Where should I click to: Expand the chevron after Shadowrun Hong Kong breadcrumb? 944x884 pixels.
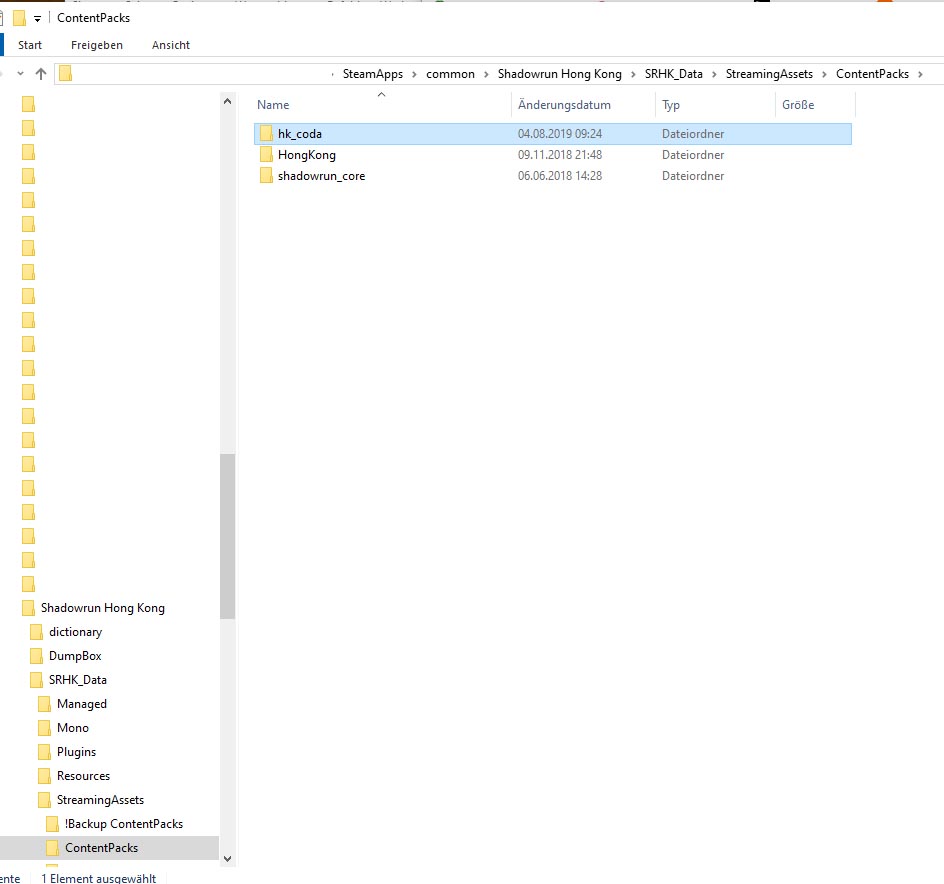(633, 75)
